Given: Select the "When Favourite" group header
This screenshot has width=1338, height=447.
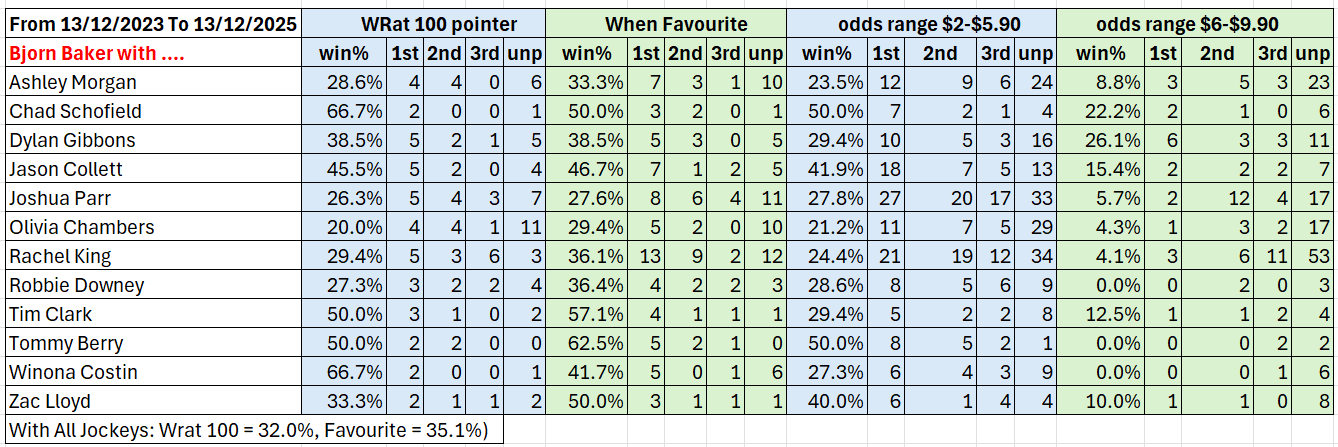Looking at the screenshot, I should (x=667, y=23).
